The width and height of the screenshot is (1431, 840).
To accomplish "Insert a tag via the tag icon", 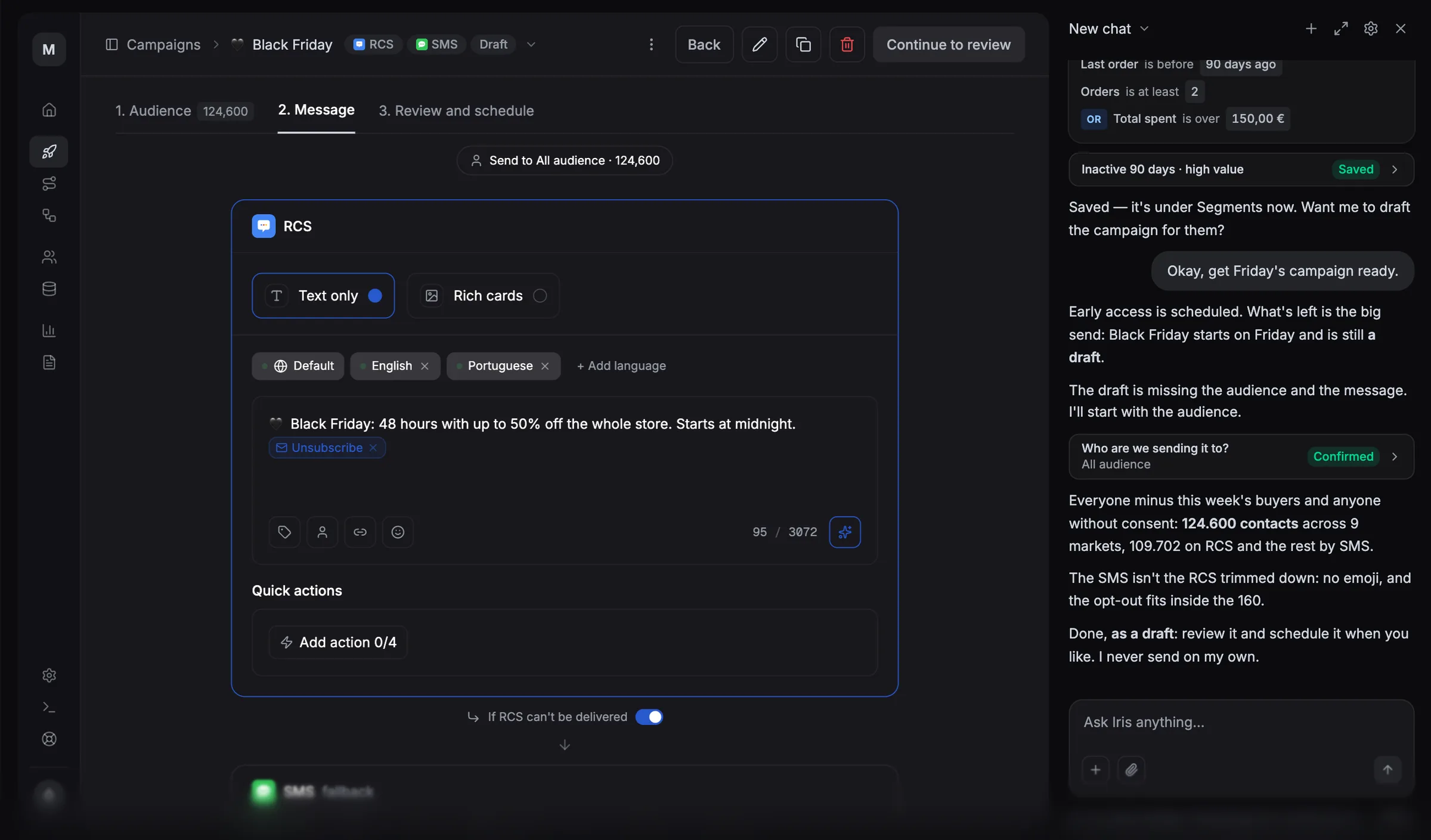I will point(284,532).
